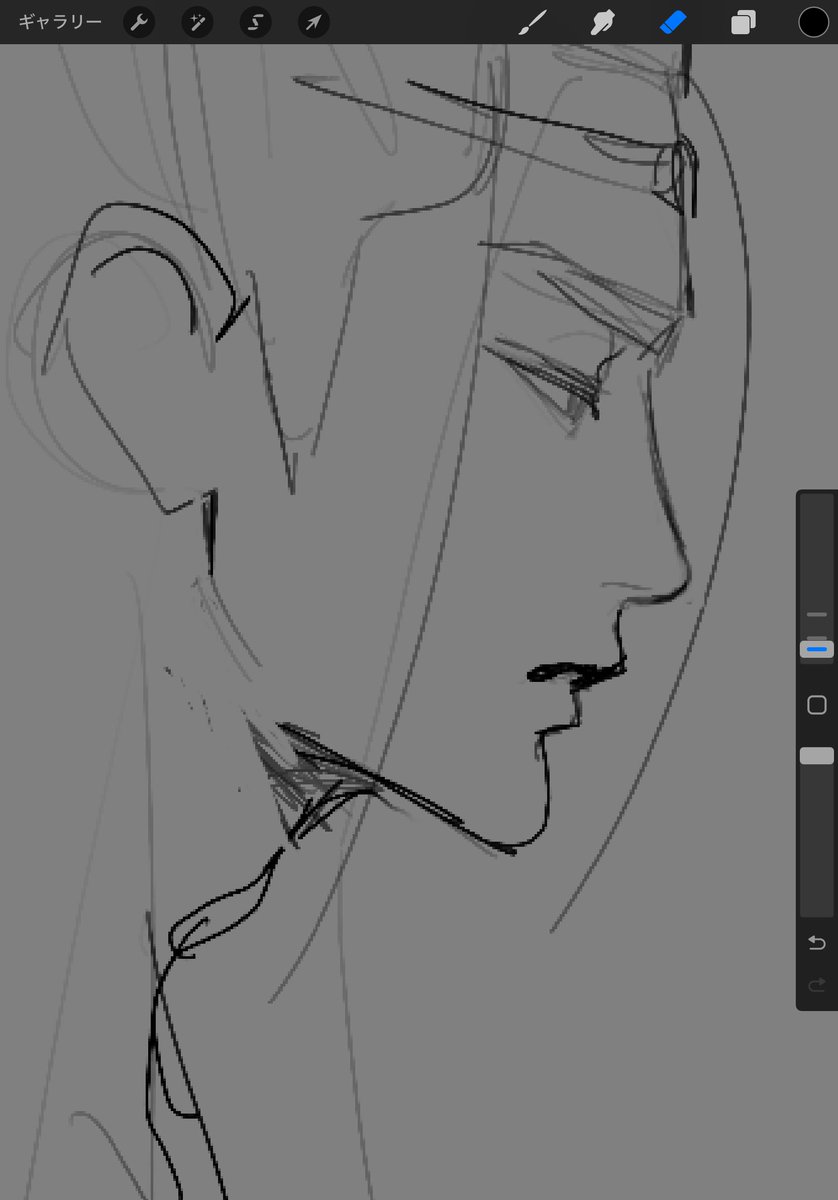Viewport: 838px width, 1200px height.
Task: Select the Brush tool
Action: point(533,22)
